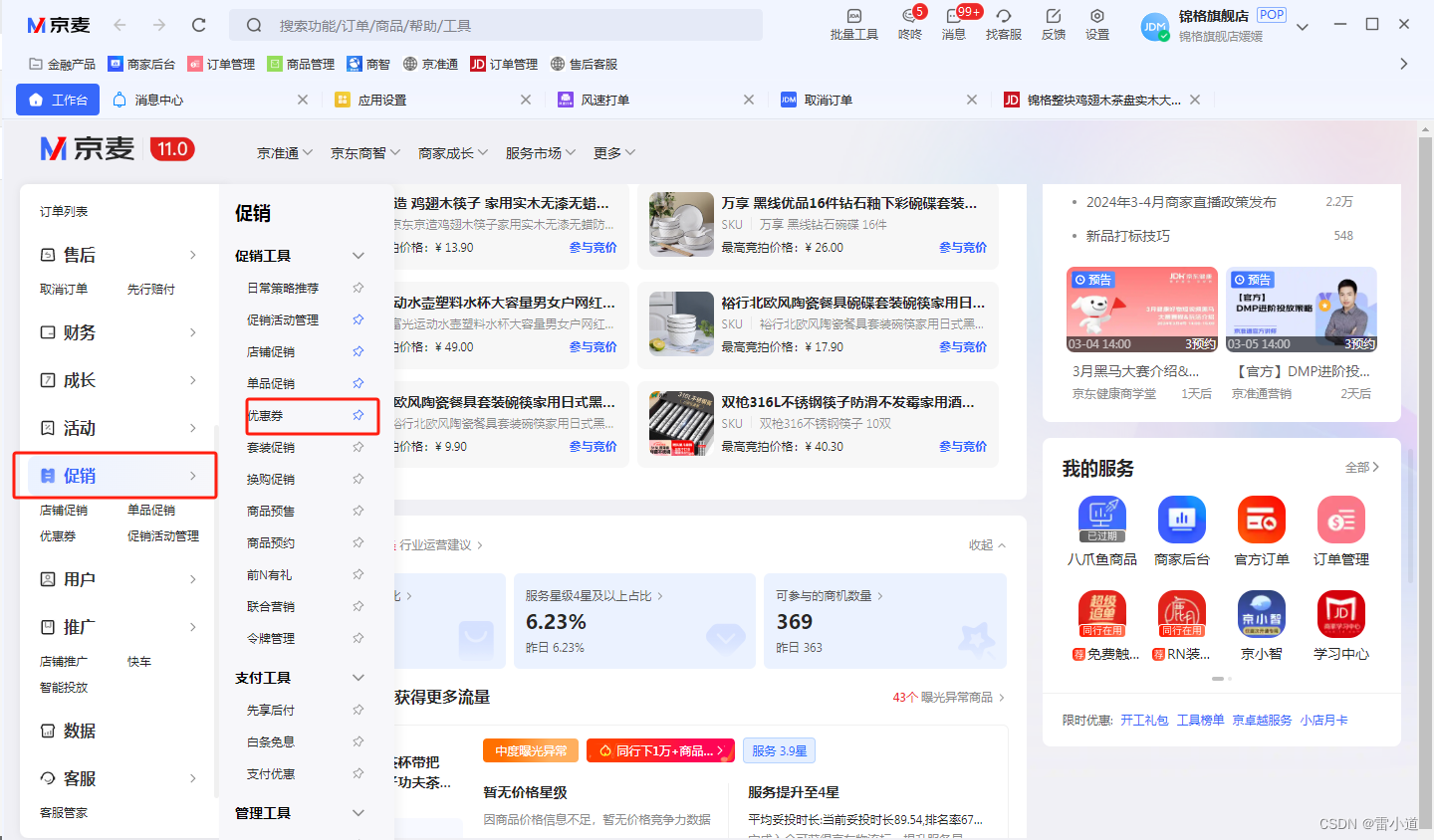Pin 优惠券 with its pin icon
This screenshot has height=840, width=1434.
tap(358, 415)
